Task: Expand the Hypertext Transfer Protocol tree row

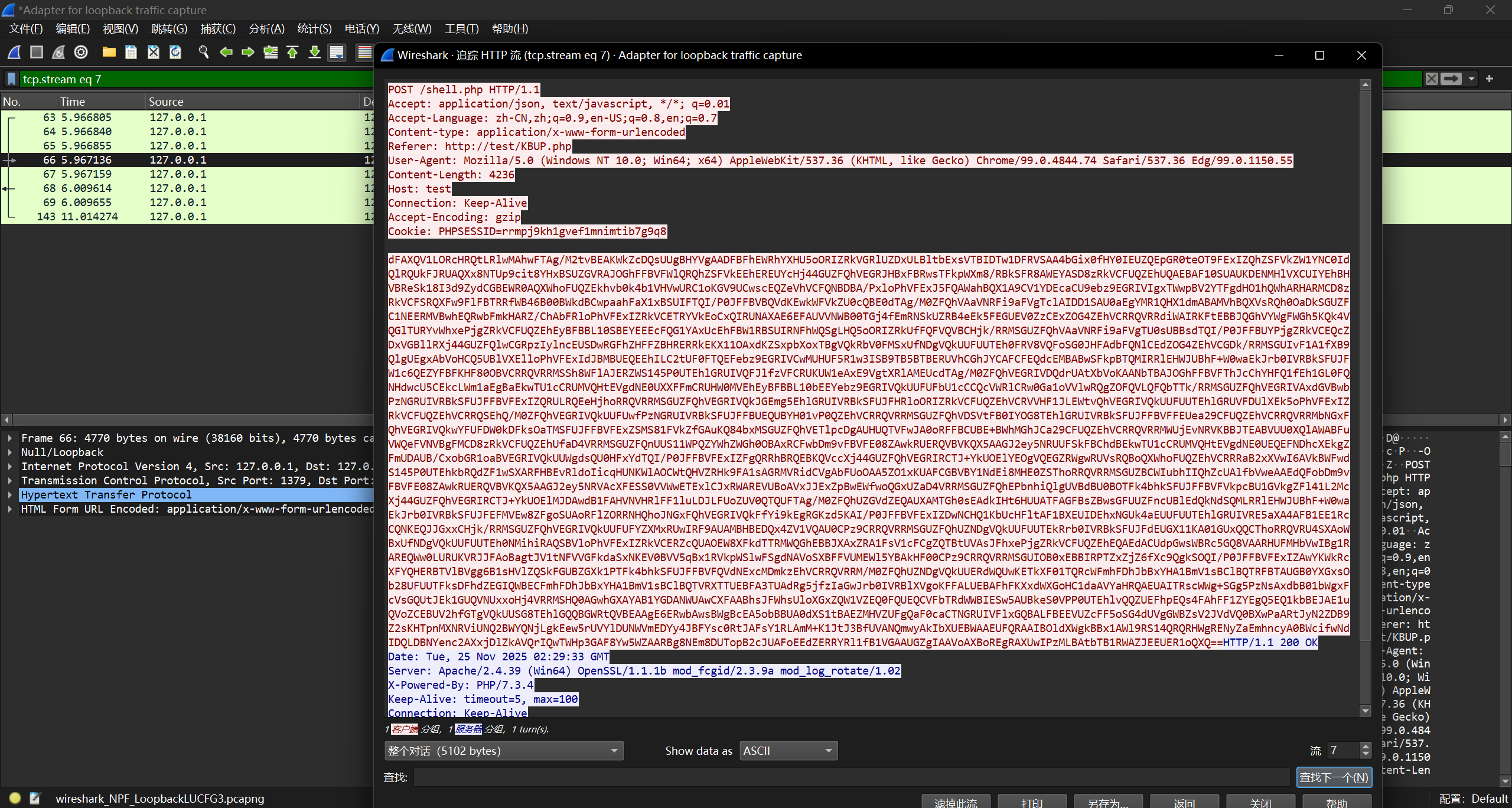Action: tap(10, 495)
